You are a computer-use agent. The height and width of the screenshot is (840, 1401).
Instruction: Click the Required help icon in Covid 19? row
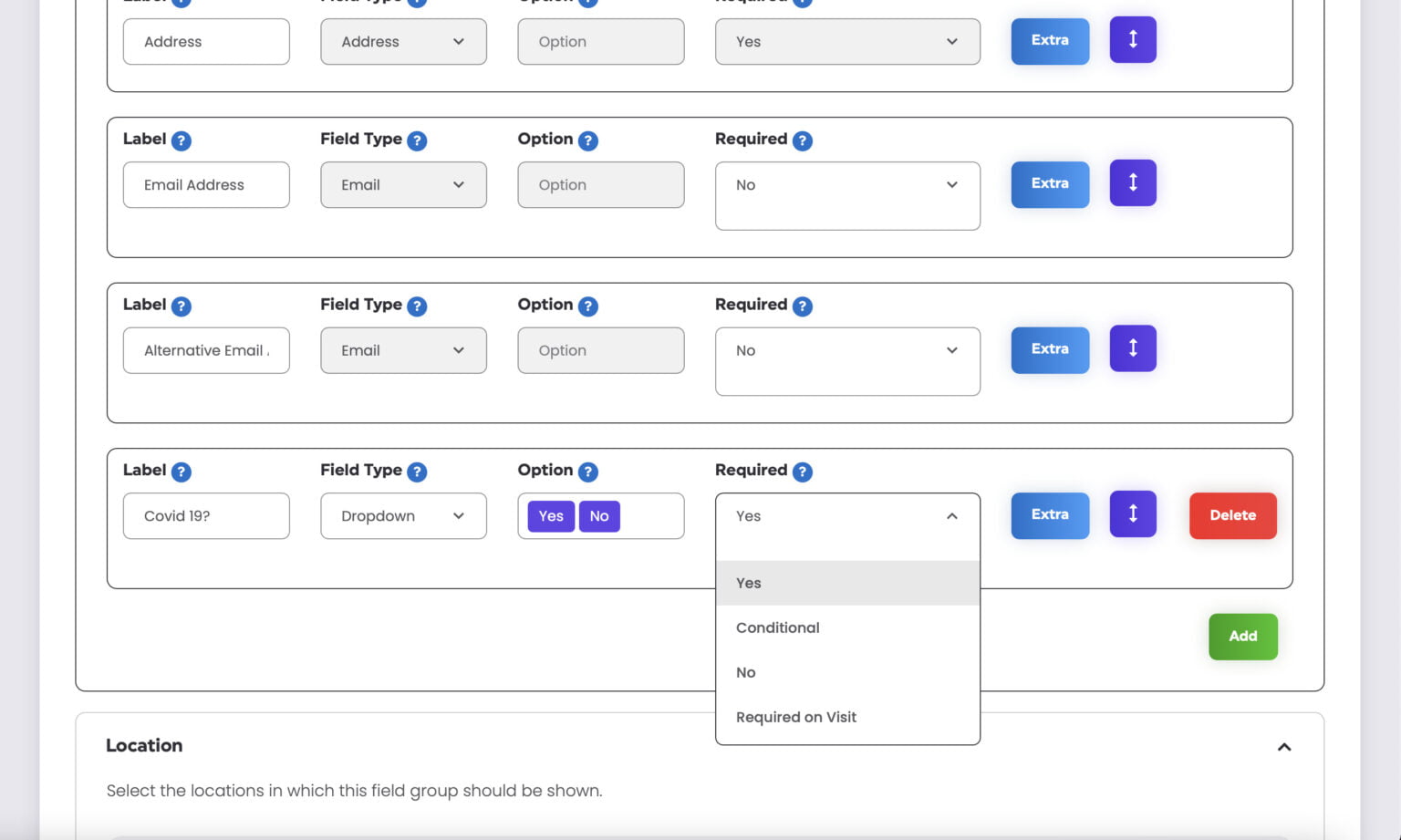(x=803, y=472)
